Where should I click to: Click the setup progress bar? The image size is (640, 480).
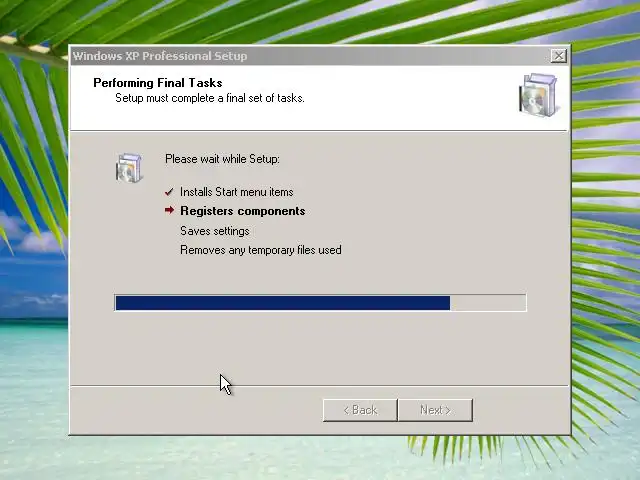[320, 303]
